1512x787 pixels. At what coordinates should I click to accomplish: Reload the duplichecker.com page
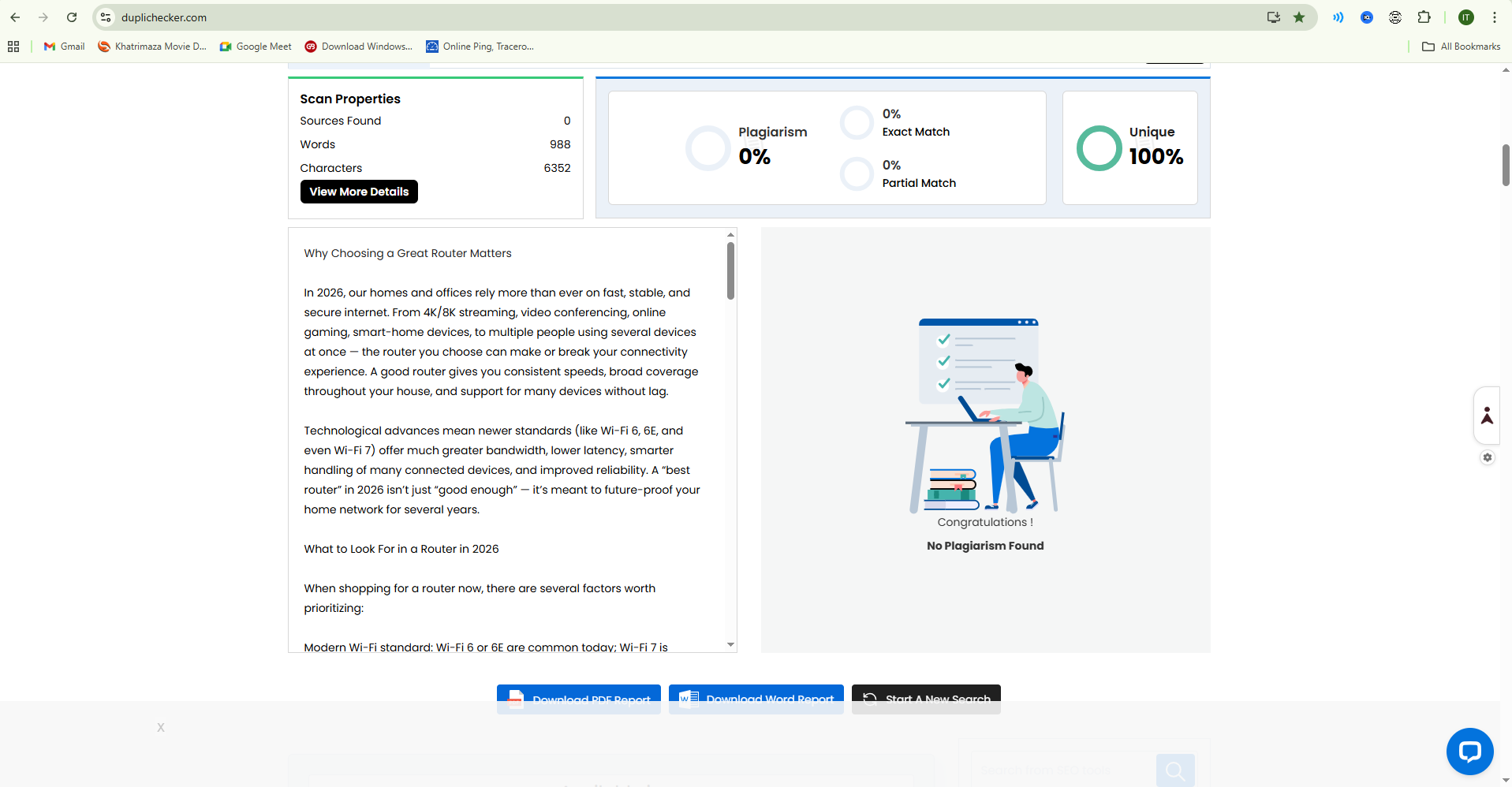click(71, 17)
